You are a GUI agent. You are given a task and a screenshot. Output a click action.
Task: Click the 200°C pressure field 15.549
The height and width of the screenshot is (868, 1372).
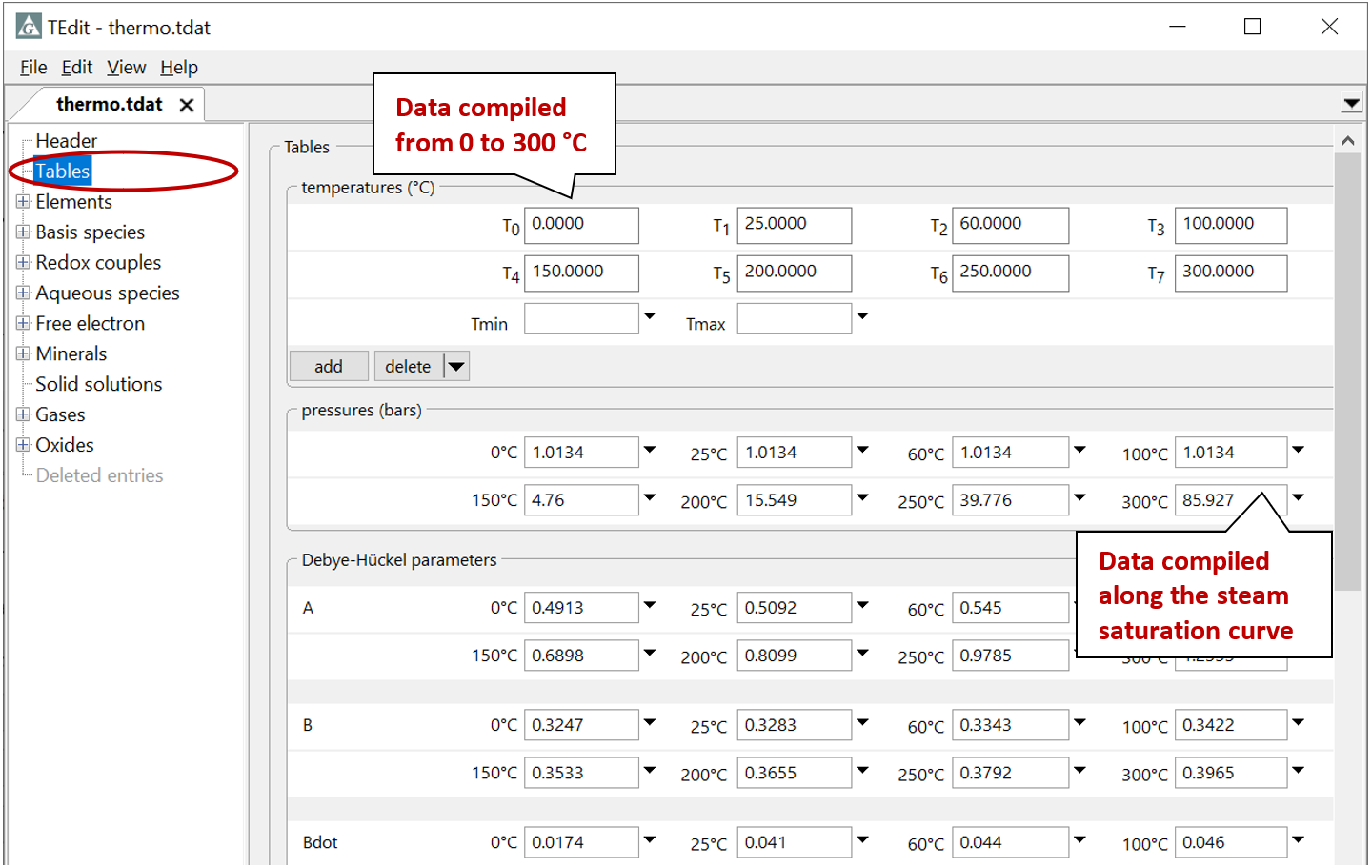tap(795, 500)
